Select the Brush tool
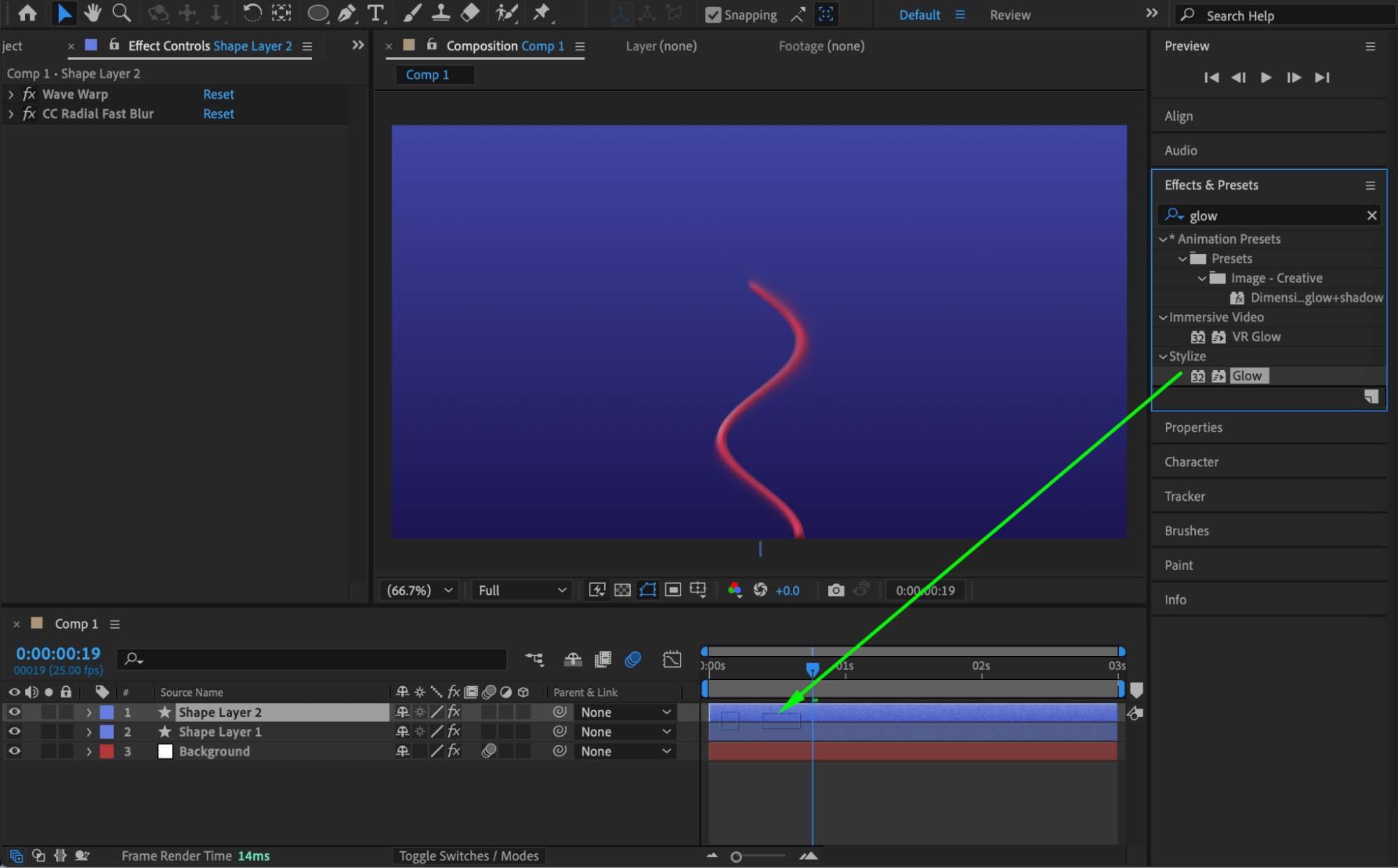The height and width of the screenshot is (868, 1398). tap(412, 13)
